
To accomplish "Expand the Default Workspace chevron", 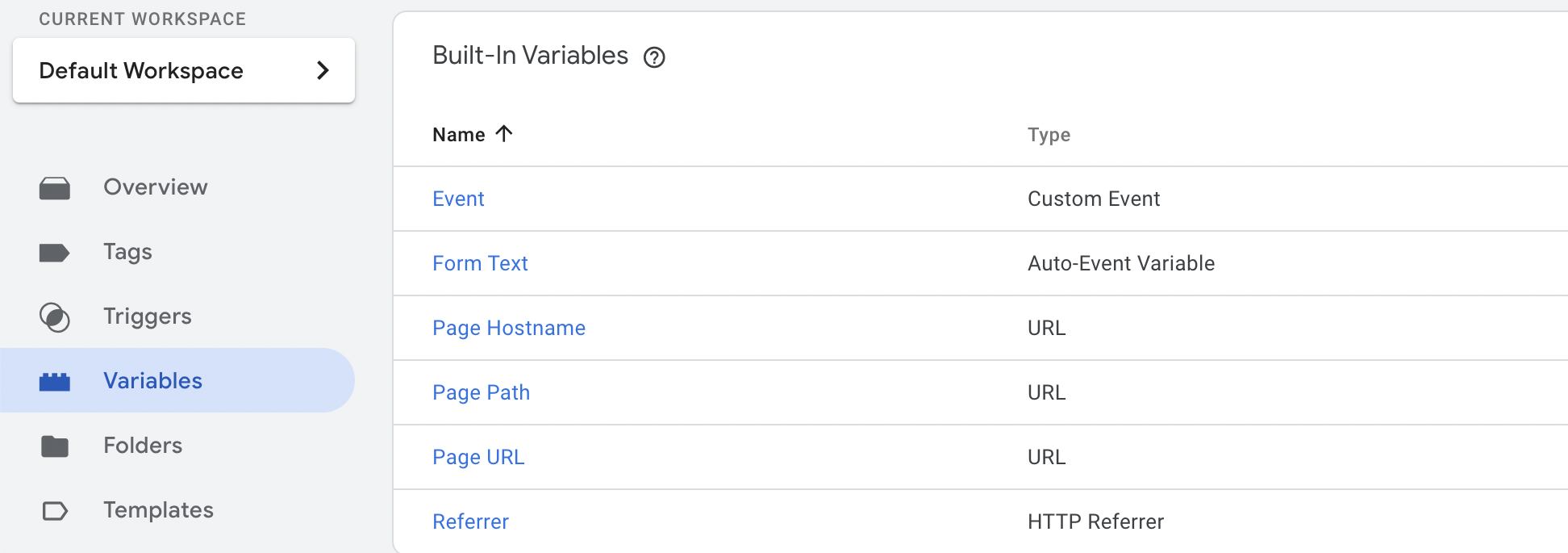I will click(323, 70).
